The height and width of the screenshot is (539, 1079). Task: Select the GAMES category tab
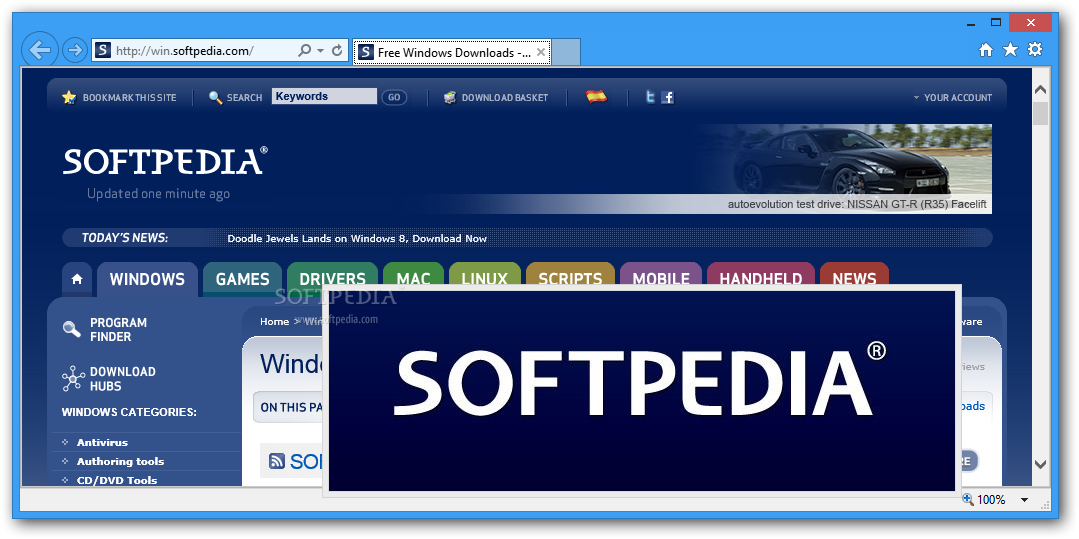tap(242, 279)
